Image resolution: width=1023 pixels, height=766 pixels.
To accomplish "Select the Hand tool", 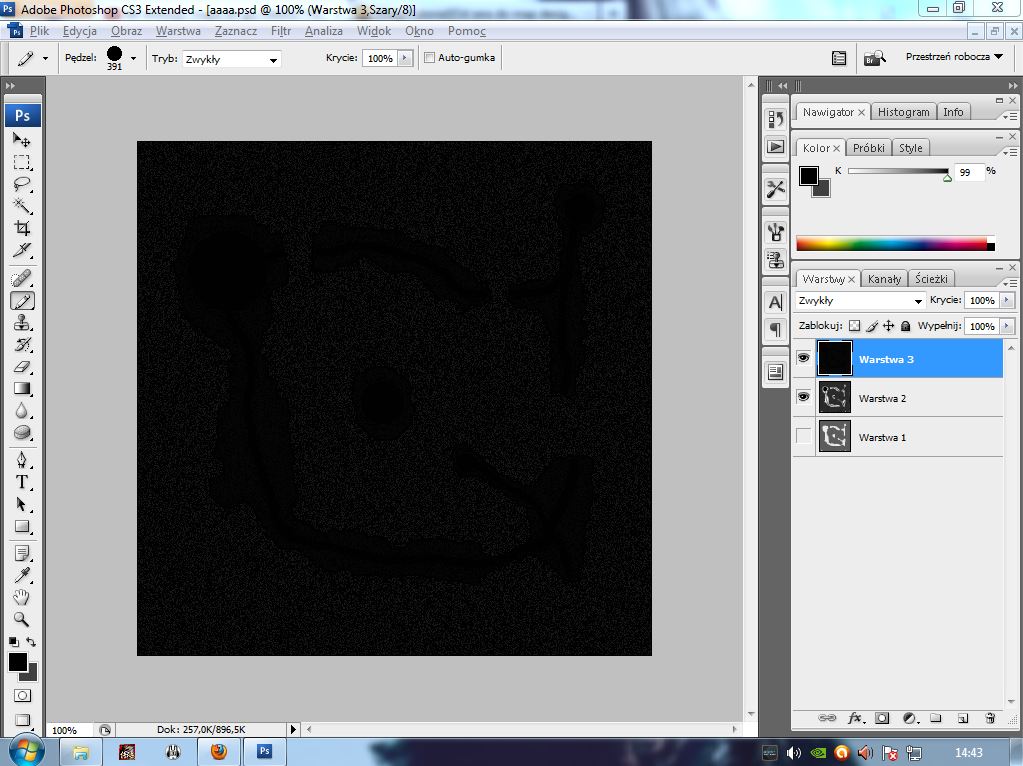I will click(22, 597).
